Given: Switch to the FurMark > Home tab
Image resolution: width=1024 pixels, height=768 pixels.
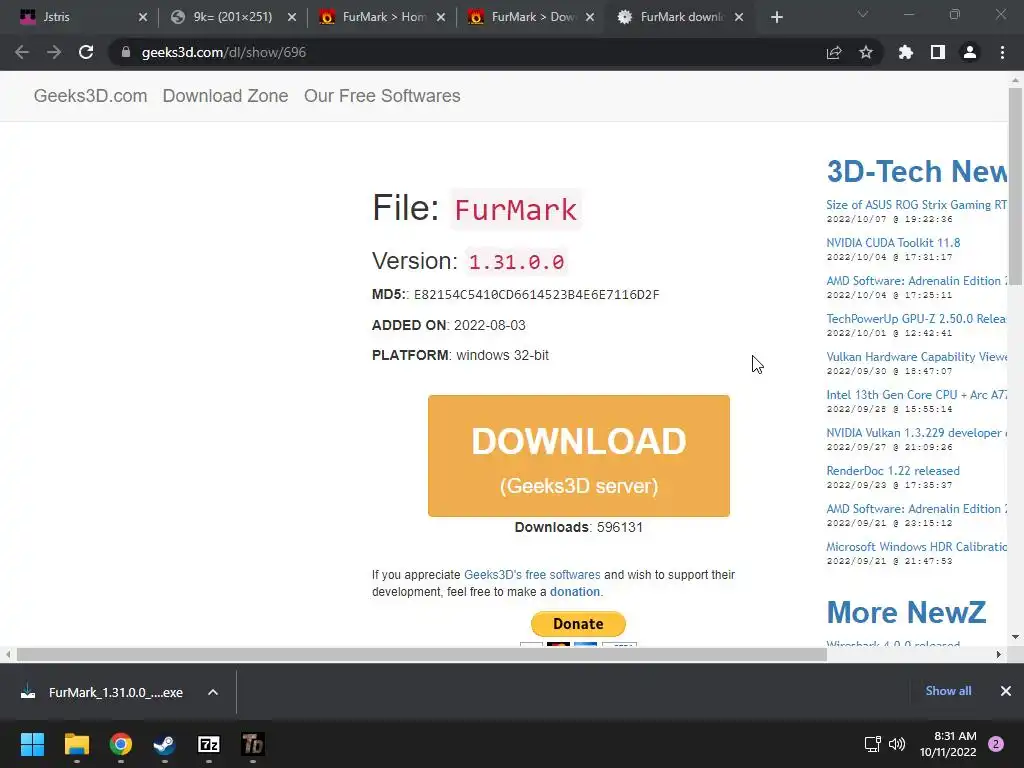Looking at the screenshot, I should point(384,17).
